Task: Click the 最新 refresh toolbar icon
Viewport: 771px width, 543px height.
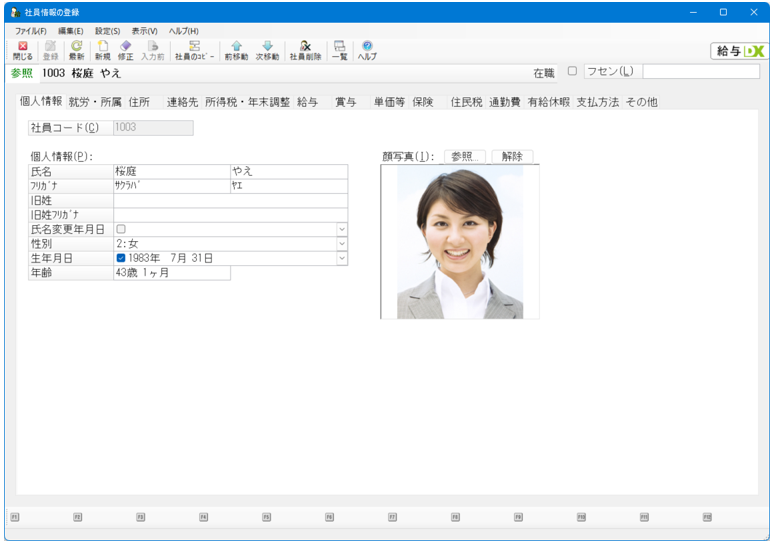Action: click(x=77, y=51)
